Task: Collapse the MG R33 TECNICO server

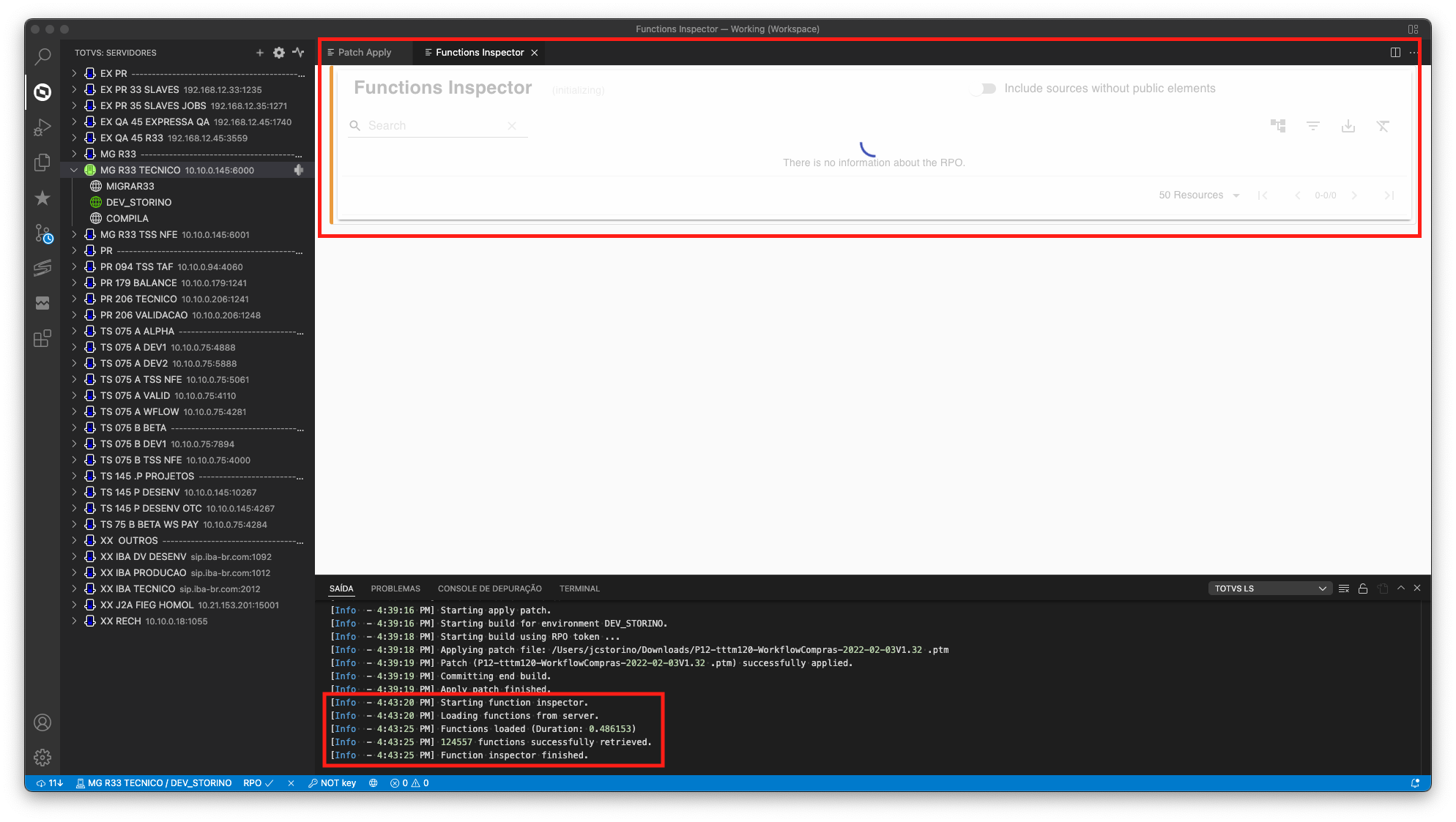Action: [74, 170]
